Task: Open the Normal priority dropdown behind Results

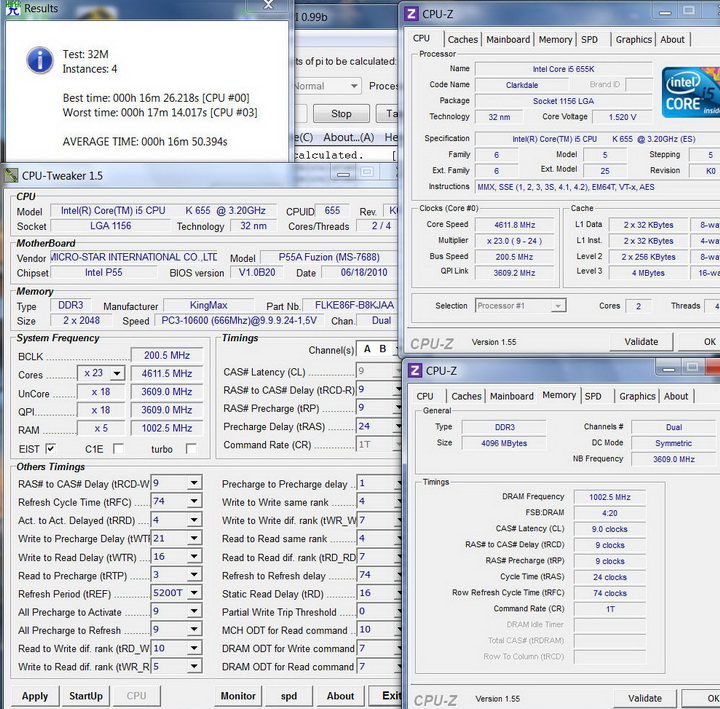Action: click(354, 86)
